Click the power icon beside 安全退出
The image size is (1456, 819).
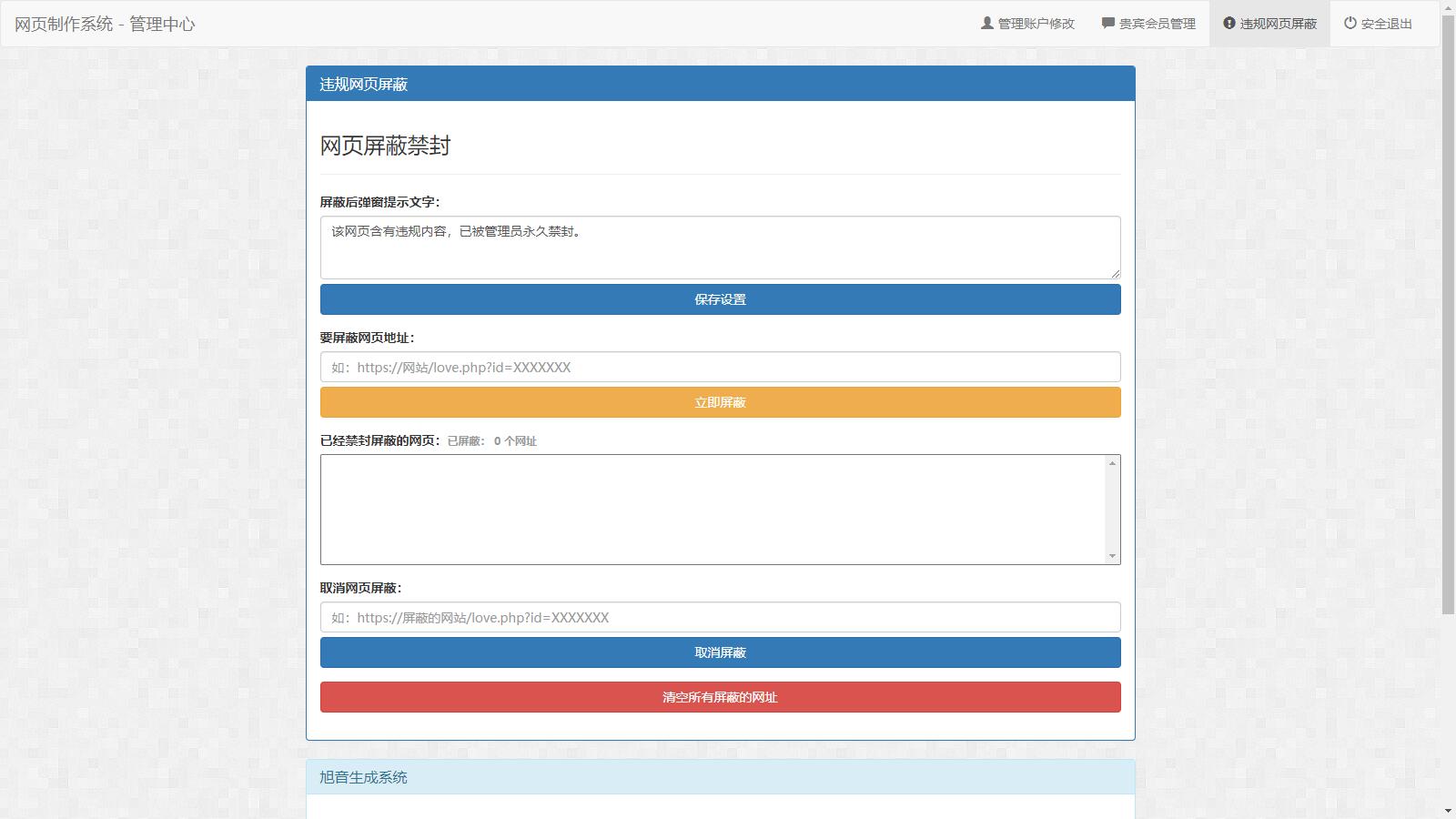(x=1348, y=23)
